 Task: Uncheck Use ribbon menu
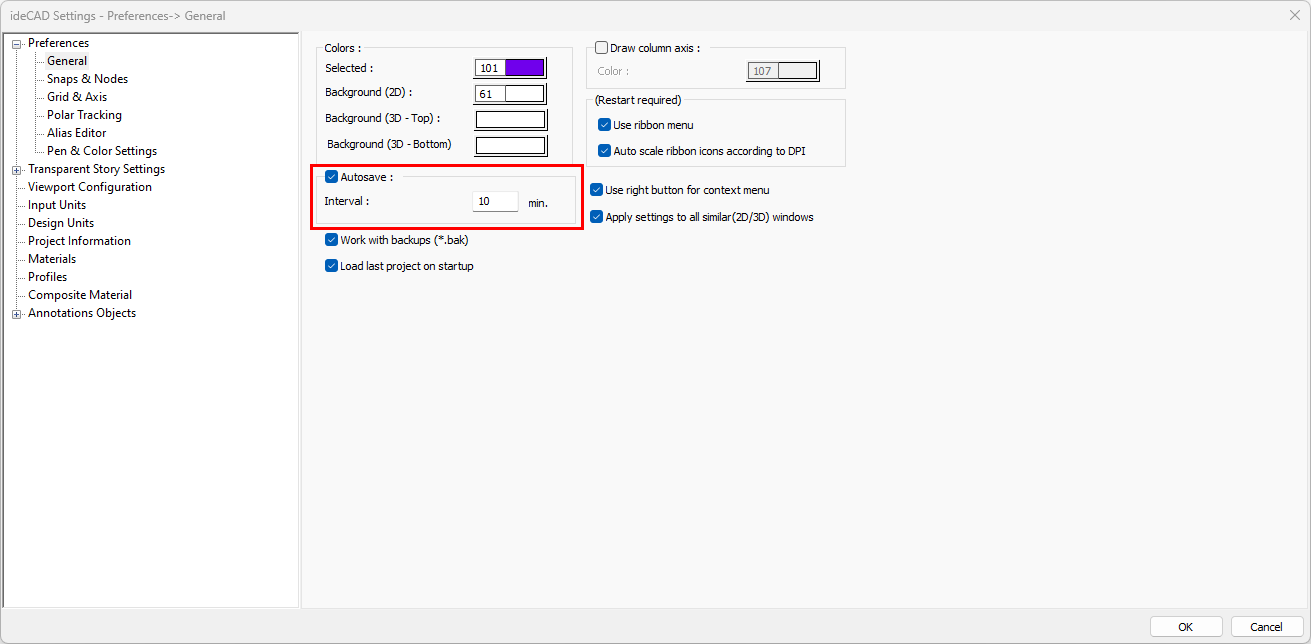604,125
